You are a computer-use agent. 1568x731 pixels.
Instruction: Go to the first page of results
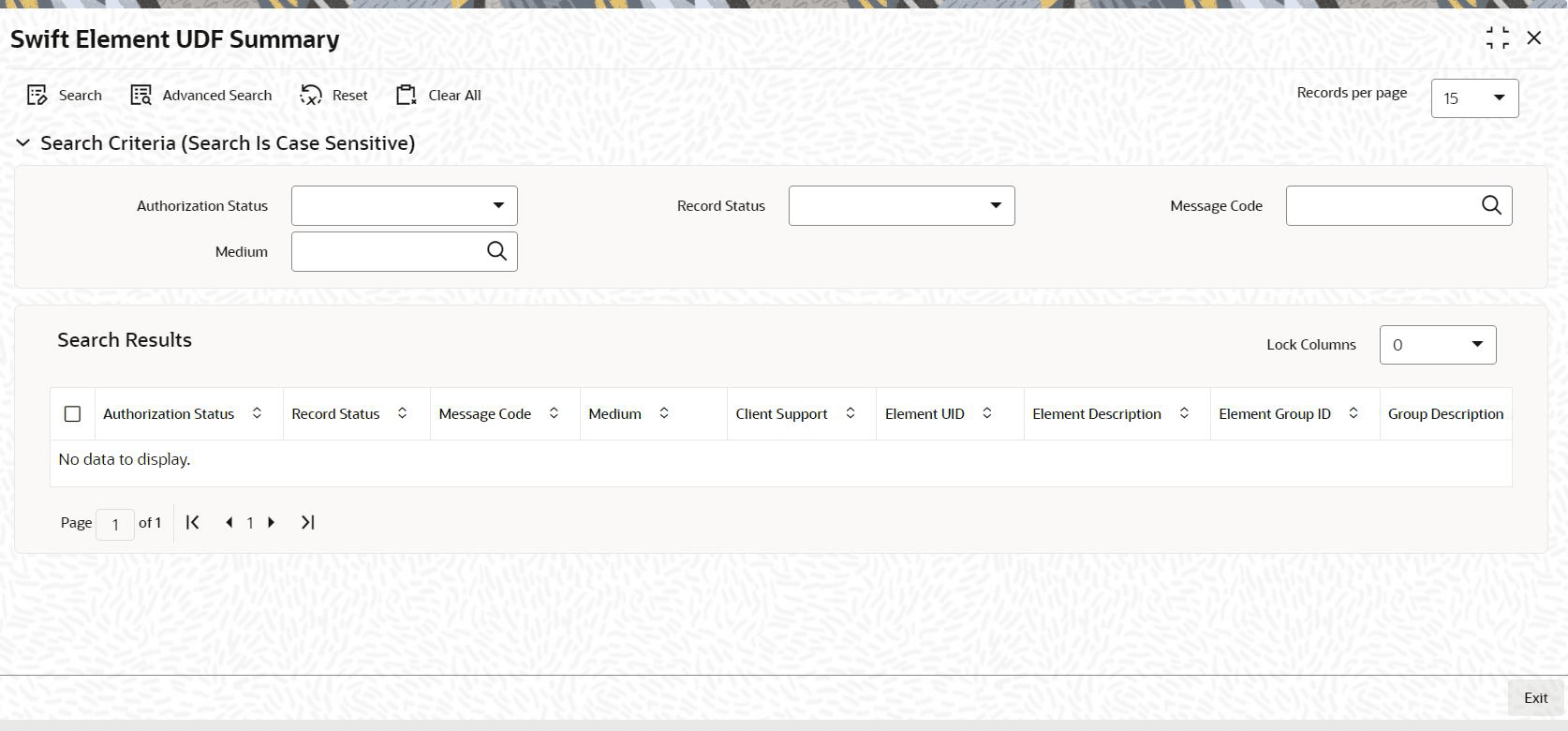(192, 523)
